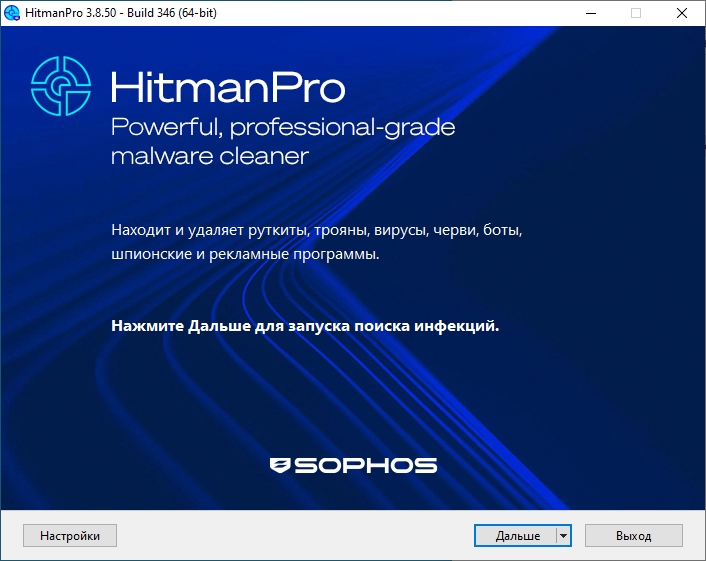Screen dimensions: 706x561
Task: Expand the dropdown arrow beside Дальше
Action: click(x=563, y=536)
